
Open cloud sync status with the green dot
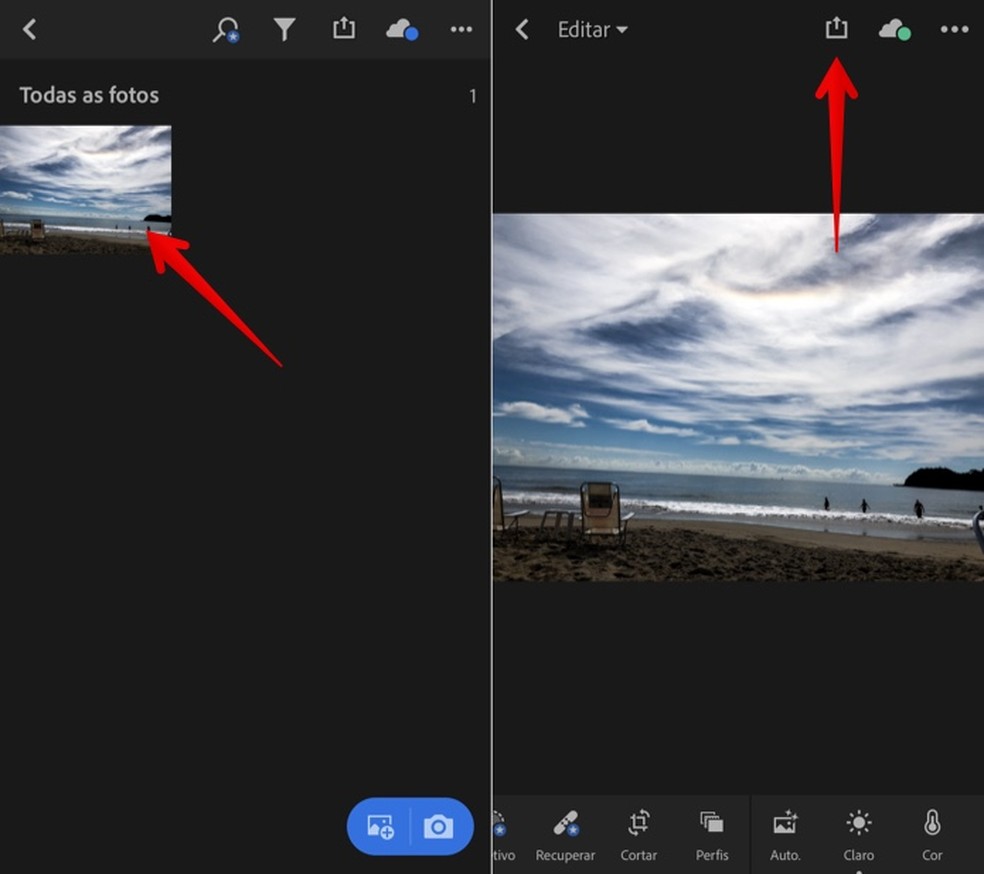click(894, 30)
